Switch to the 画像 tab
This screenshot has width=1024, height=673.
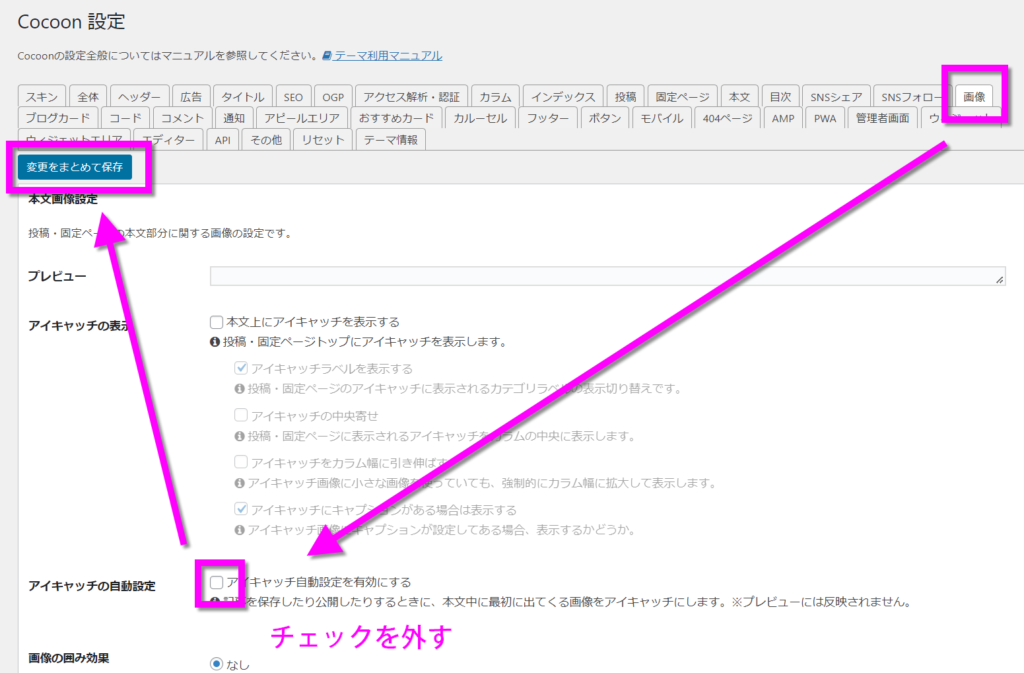973,97
